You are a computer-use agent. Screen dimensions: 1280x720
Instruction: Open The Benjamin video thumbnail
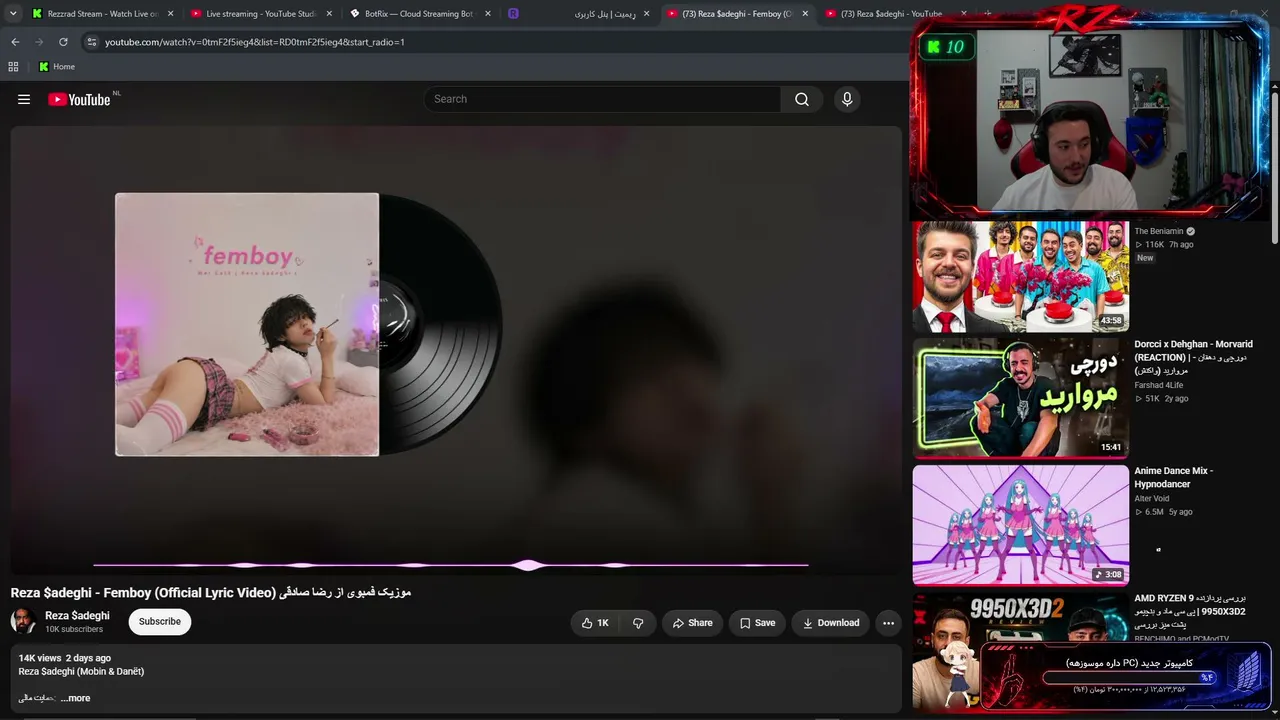point(1021,276)
